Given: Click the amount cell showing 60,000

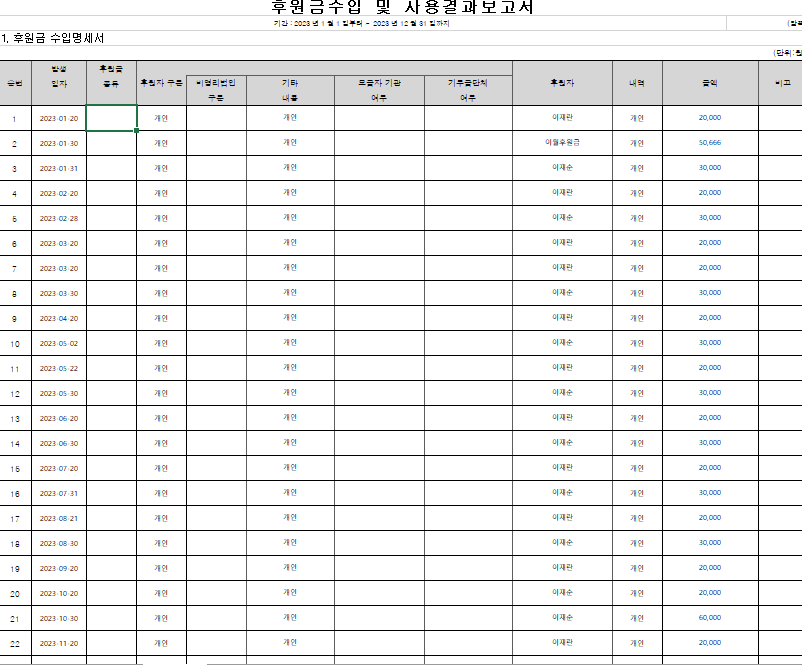Looking at the screenshot, I should click(709, 618).
